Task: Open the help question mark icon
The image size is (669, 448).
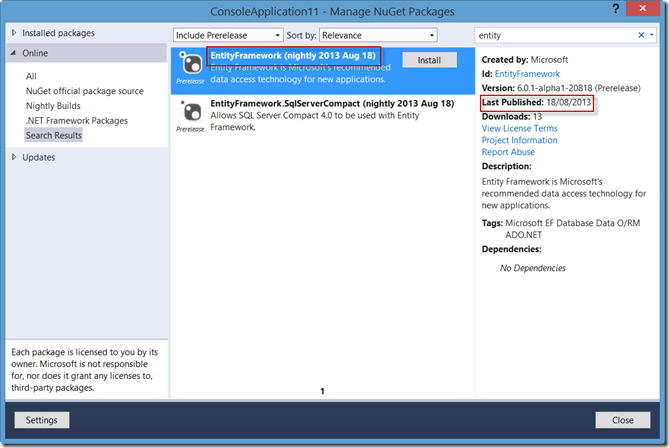Action: click(615, 9)
